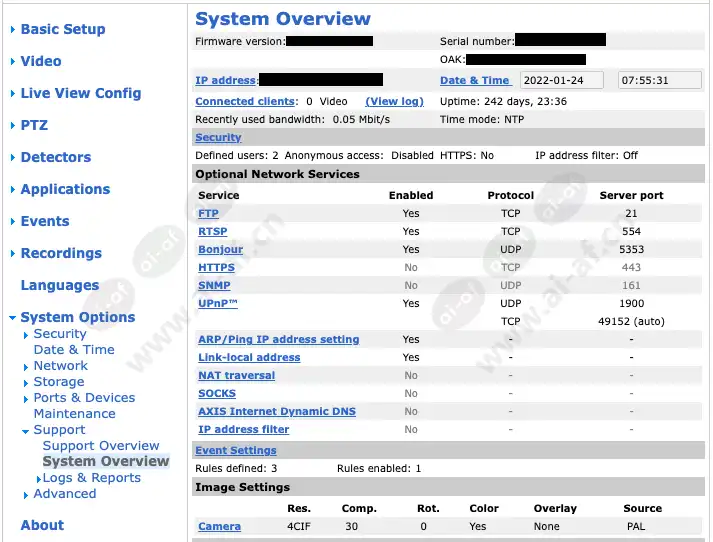
Task: Expand Advanced in sidebar
Action: [65, 494]
